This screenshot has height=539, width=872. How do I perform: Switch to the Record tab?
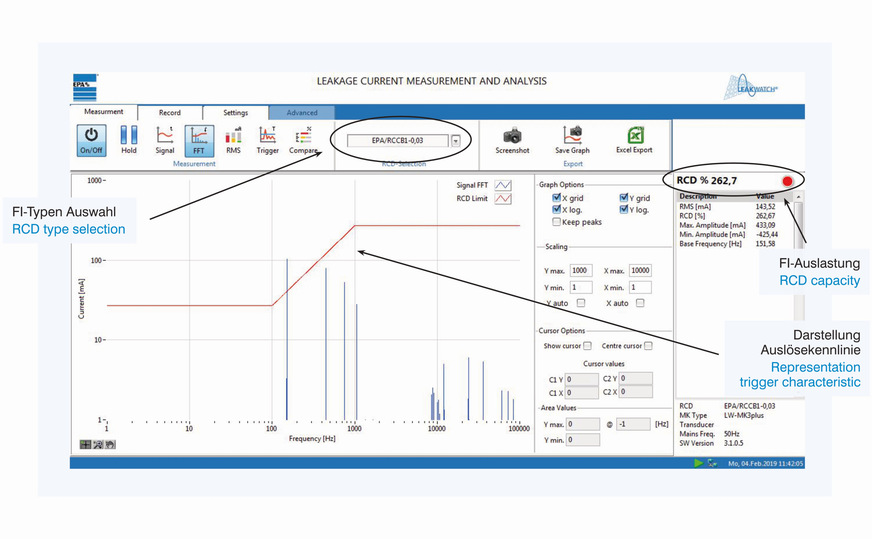pyautogui.click(x=169, y=113)
